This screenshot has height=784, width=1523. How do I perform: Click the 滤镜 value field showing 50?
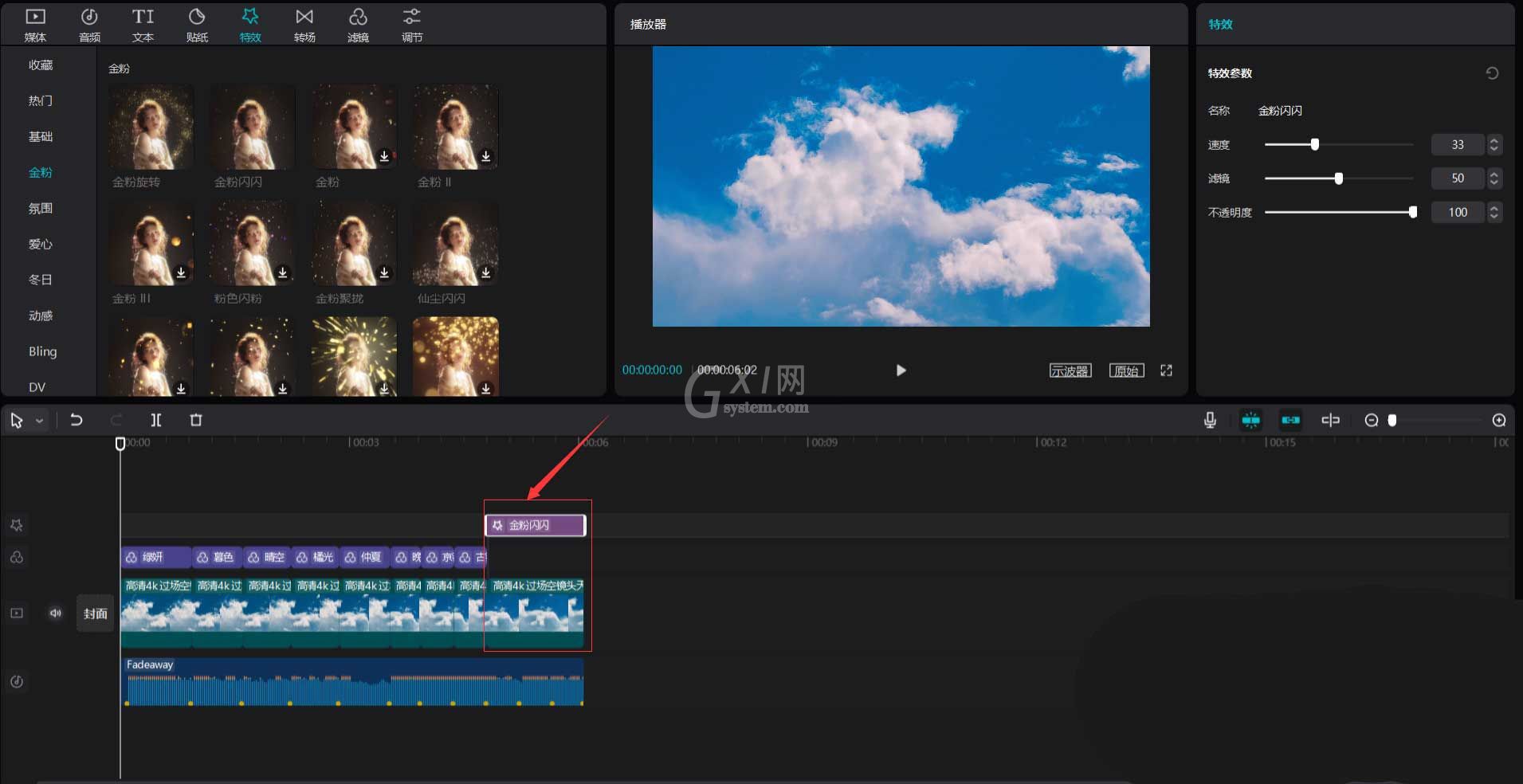tap(1458, 178)
